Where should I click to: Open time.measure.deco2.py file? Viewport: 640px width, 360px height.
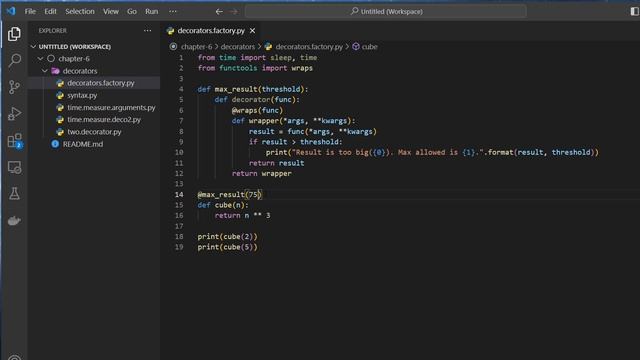104,120
